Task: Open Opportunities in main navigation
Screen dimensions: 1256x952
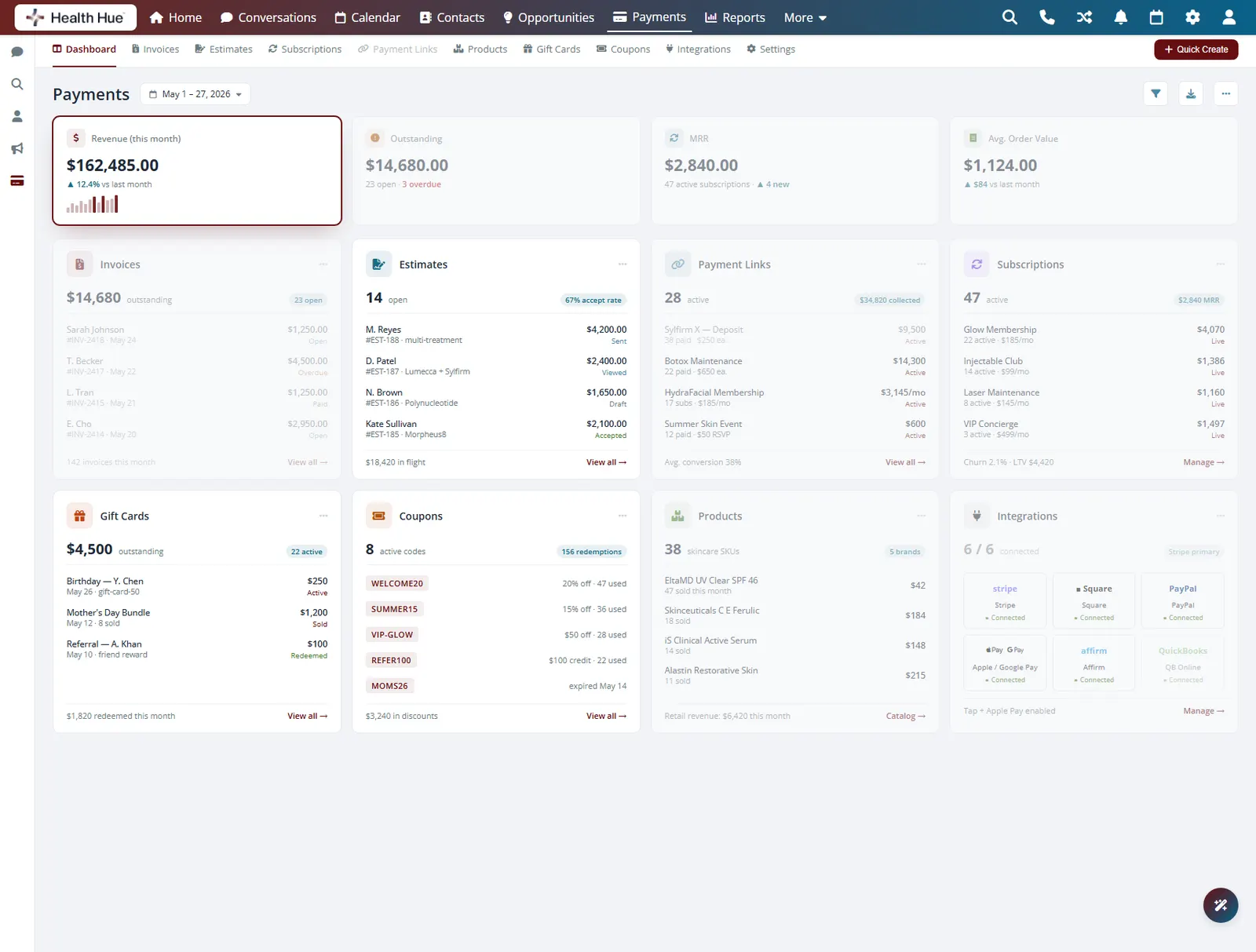Action: 549,17
